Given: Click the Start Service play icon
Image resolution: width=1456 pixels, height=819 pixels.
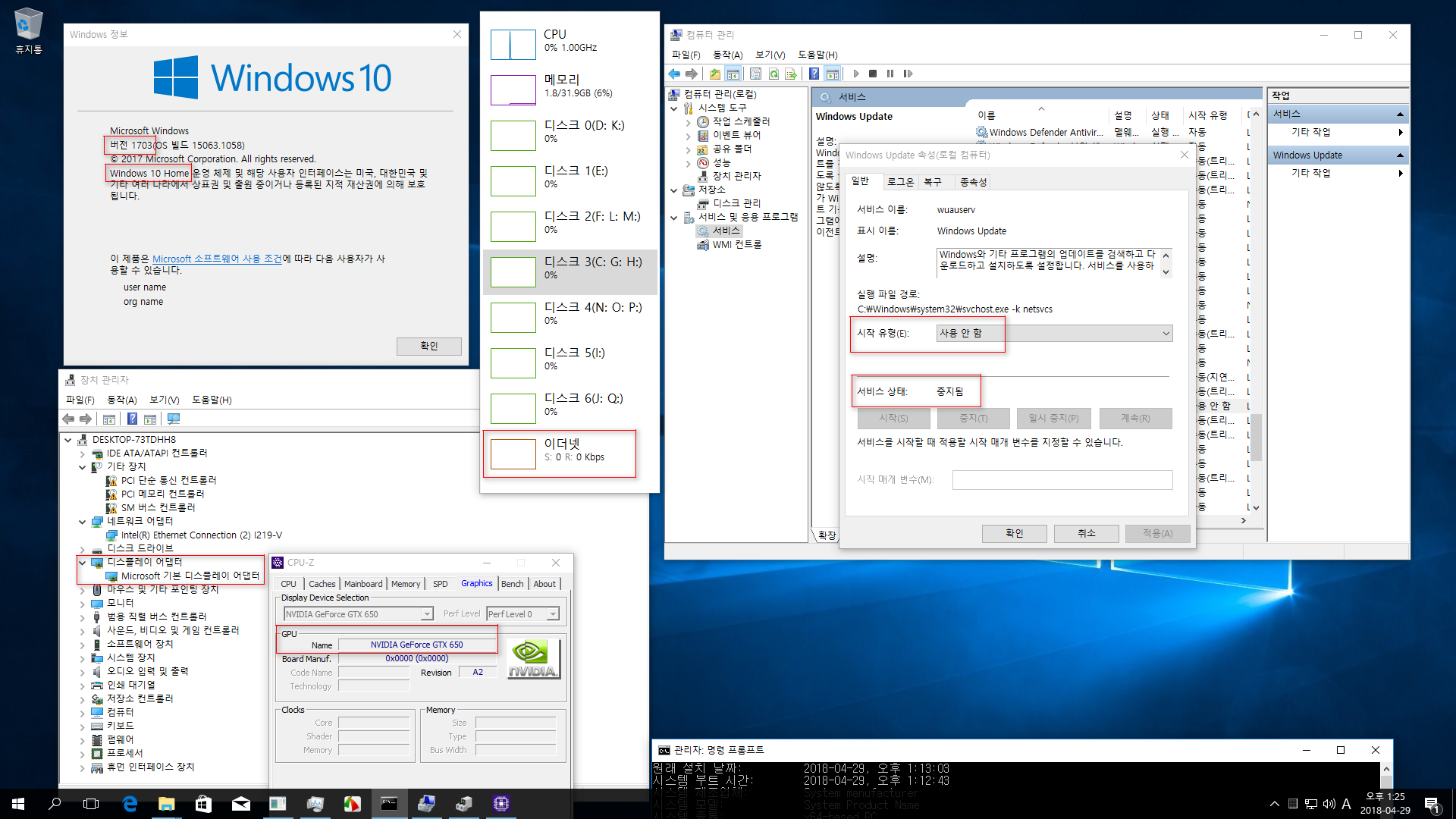Looking at the screenshot, I should 856,74.
